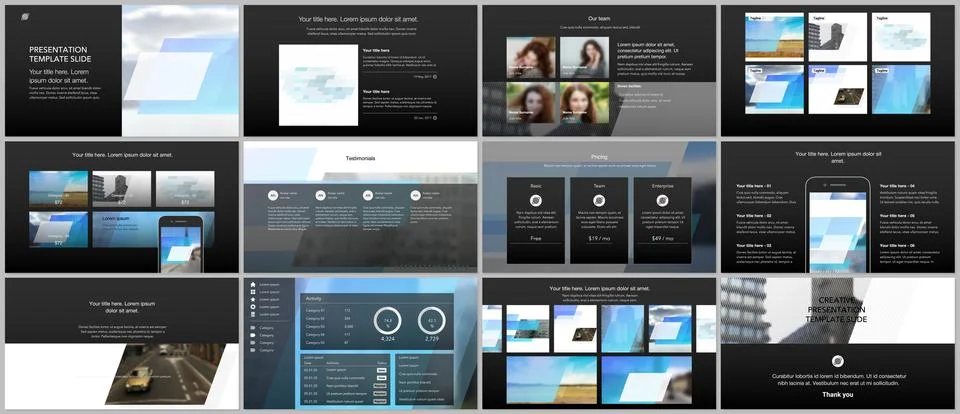The width and height of the screenshot is (960, 414).
Task: Click the clock icon beside 19 May 2017
Action: pyautogui.click(x=435, y=77)
